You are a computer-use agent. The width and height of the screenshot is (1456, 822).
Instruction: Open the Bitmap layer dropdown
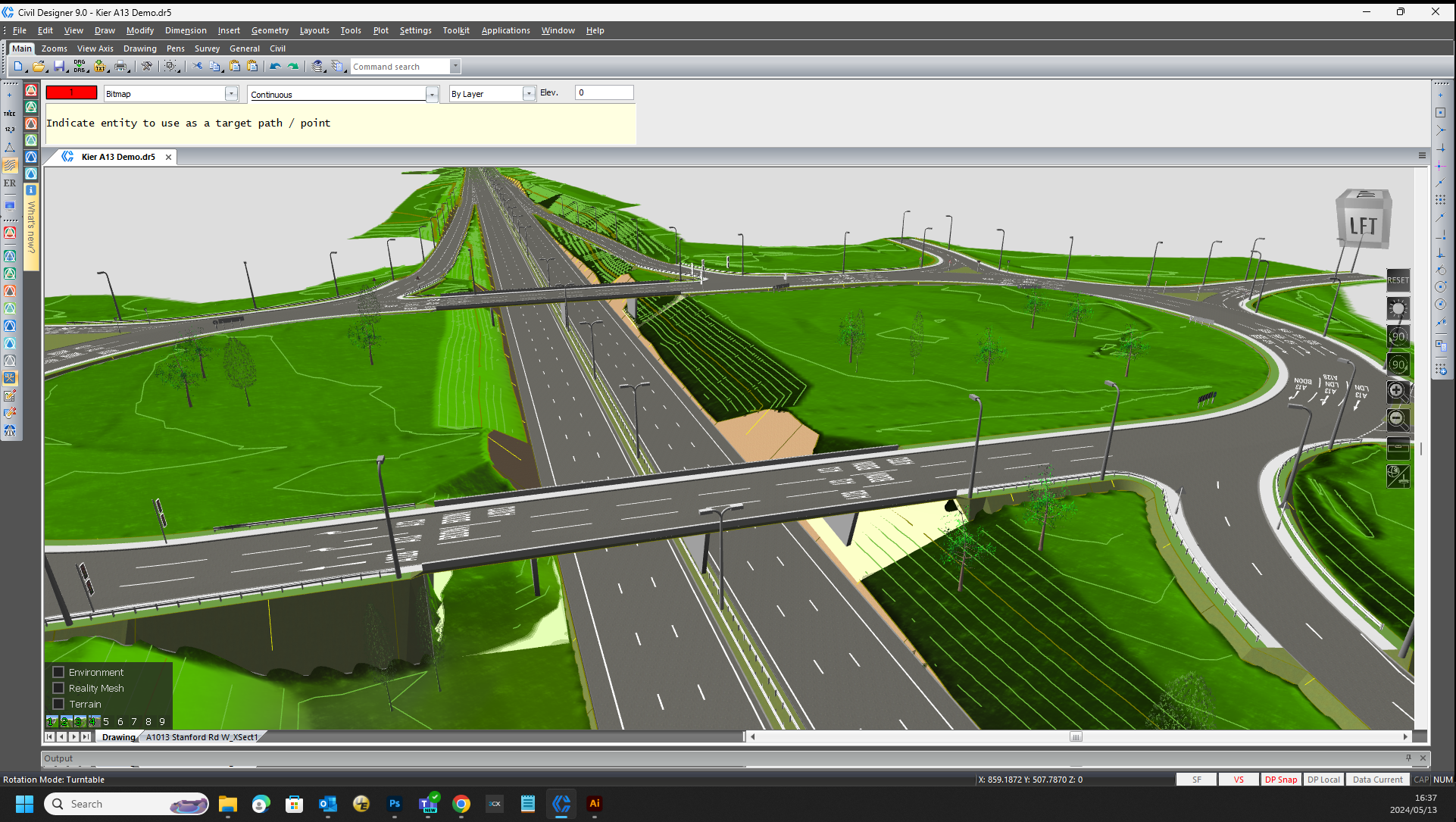click(x=231, y=94)
